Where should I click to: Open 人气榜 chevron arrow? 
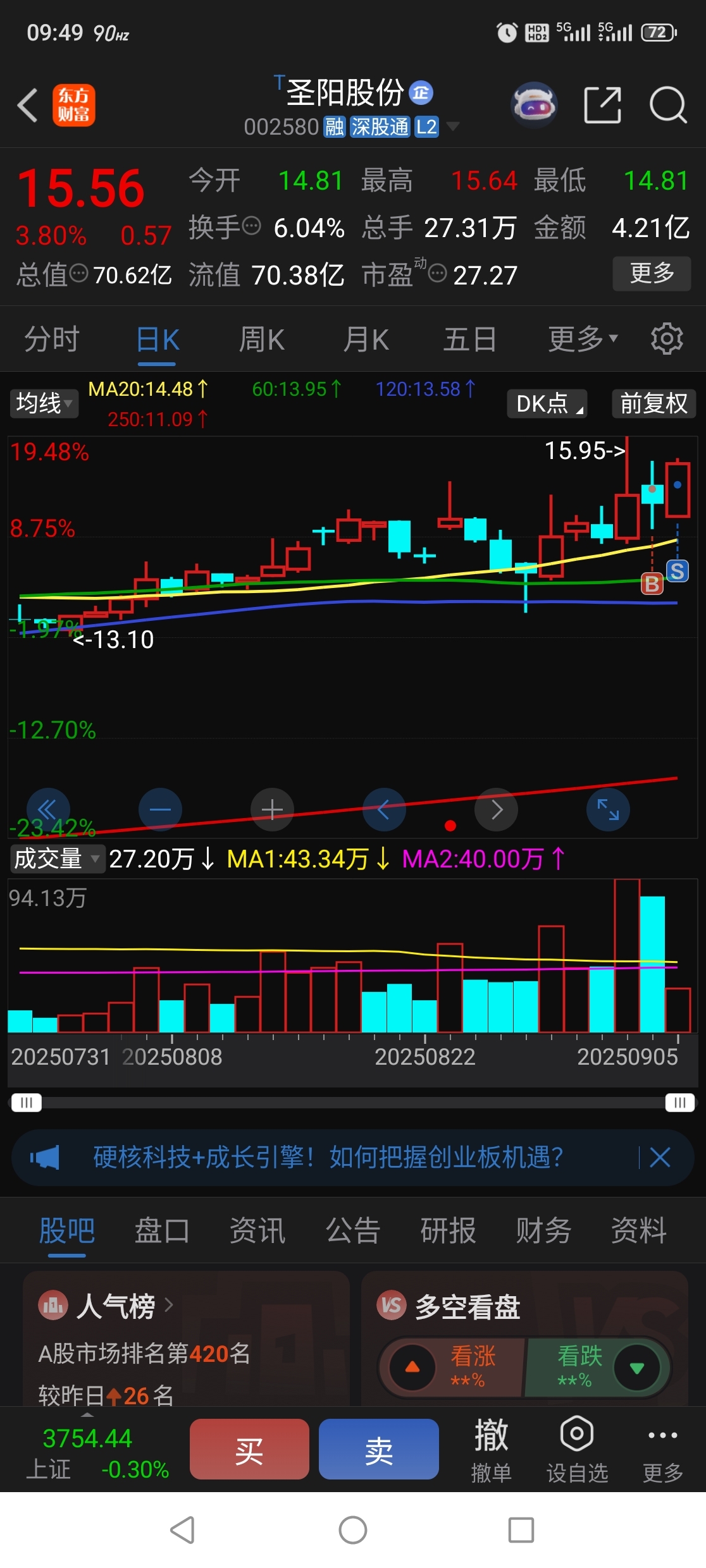click(169, 1305)
